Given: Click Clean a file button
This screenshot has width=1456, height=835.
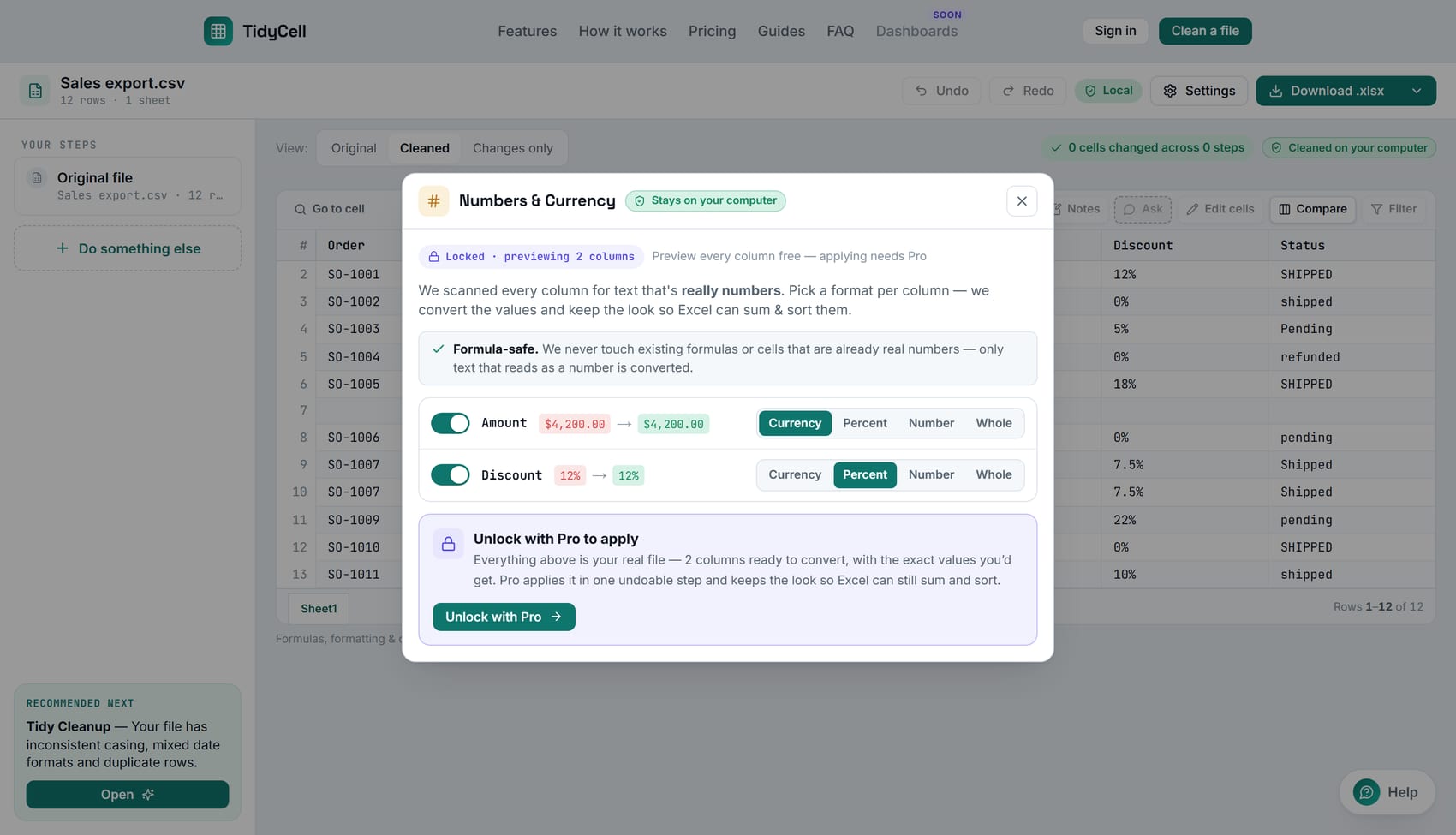Looking at the screenshot, I should (x=1205, y=31).
